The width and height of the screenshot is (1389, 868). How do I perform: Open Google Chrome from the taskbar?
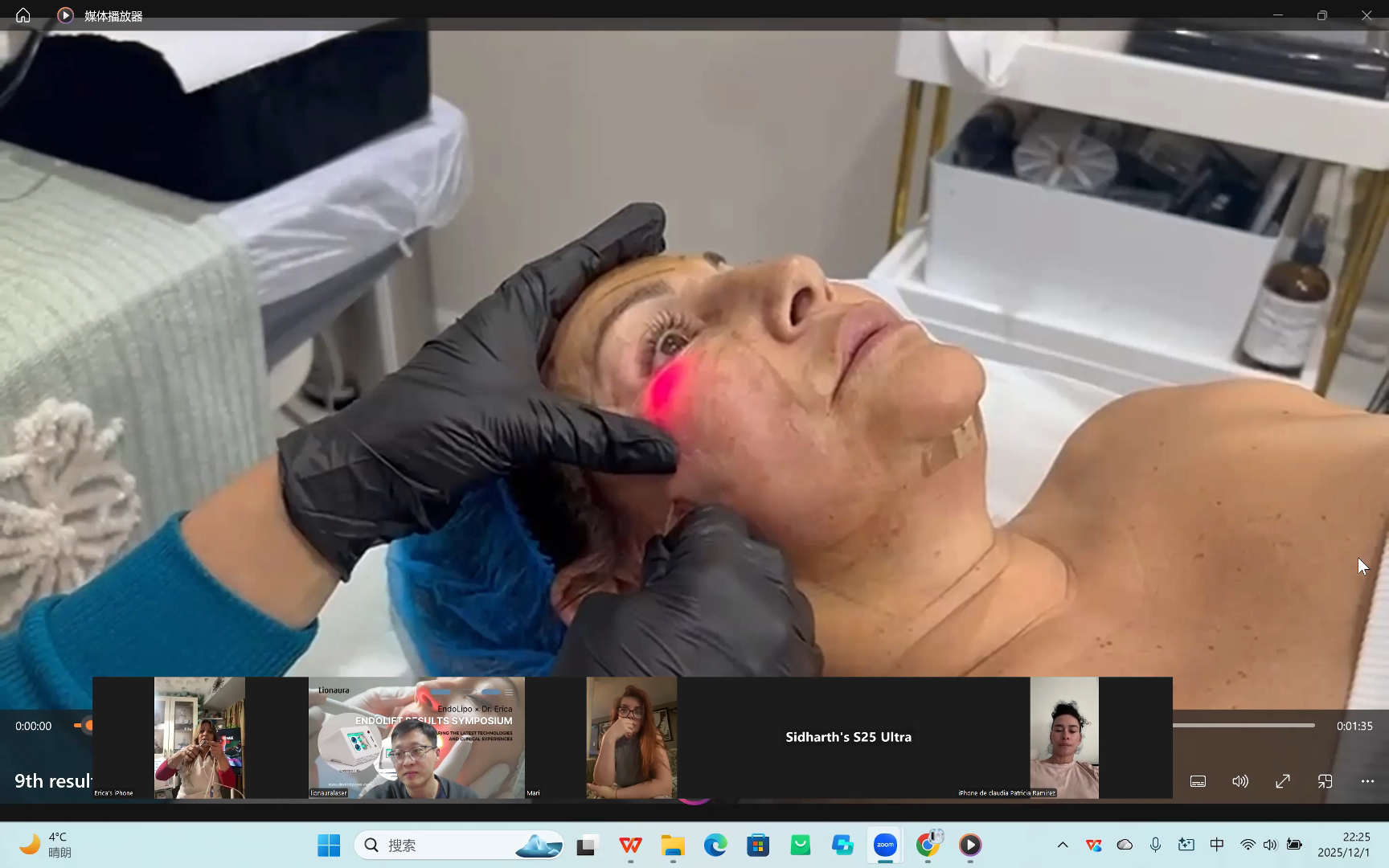point(928,845)
